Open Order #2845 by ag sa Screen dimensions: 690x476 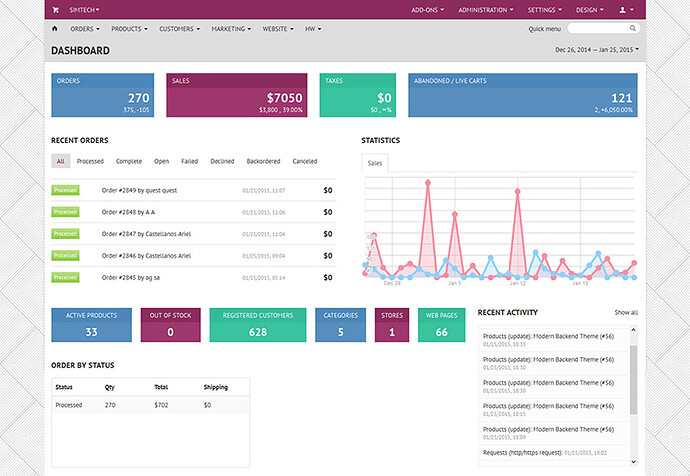click(x=131, y=278)
